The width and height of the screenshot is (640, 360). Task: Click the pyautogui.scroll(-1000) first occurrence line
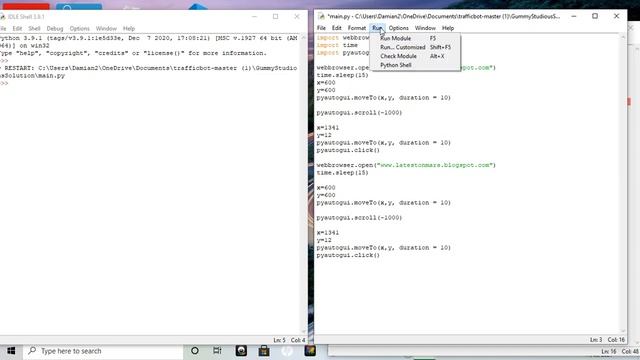tap(359, 113)
